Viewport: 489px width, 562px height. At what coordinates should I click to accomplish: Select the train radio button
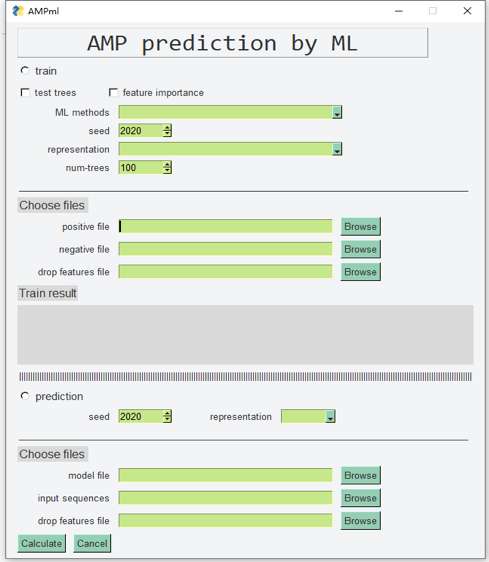coord(25,71)
